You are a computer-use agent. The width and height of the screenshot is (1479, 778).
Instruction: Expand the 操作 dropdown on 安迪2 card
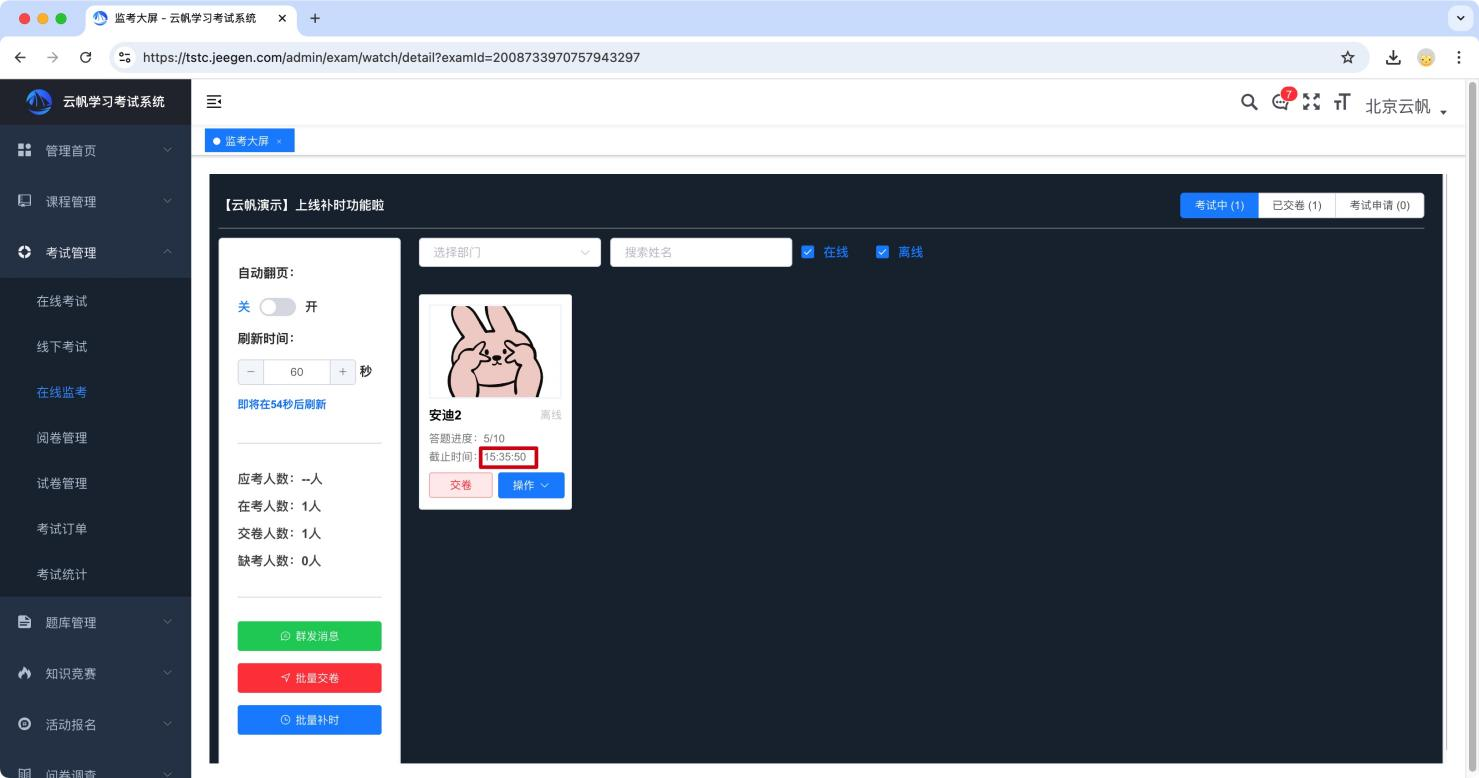click(531, 485)
